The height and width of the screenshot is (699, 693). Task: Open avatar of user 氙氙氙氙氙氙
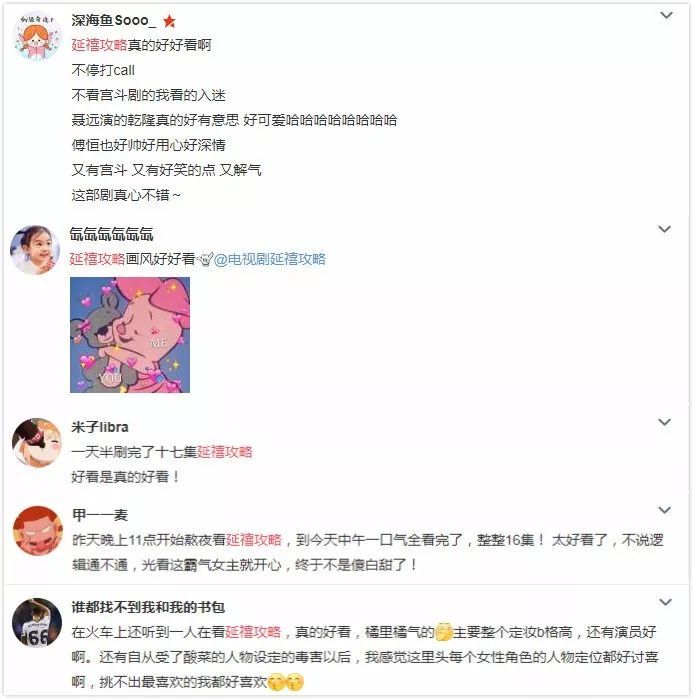(35, 250)
